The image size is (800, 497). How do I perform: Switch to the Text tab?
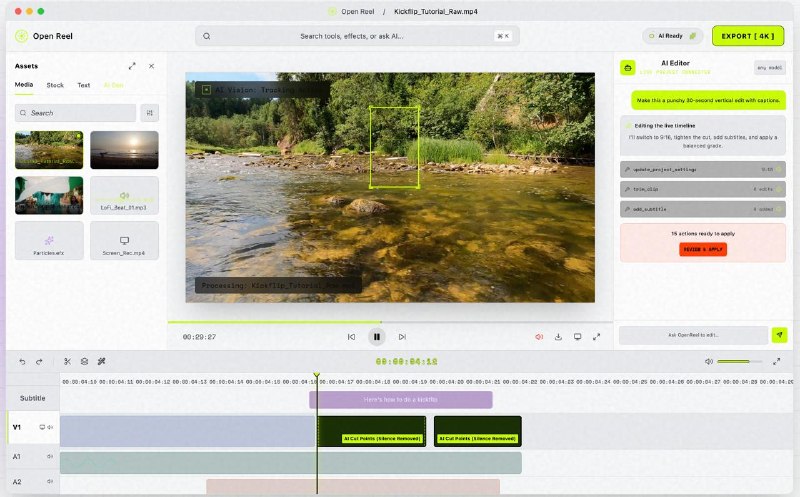point(84,85)
